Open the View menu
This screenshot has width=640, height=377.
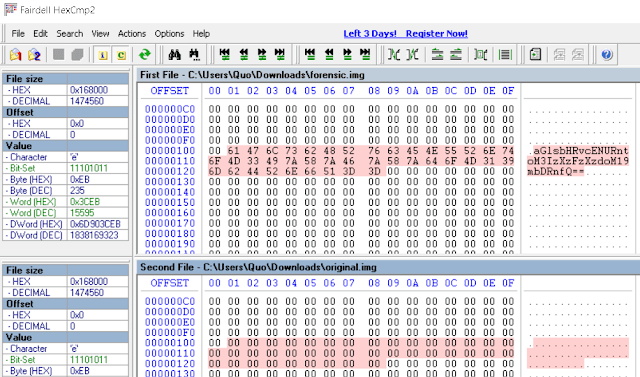[100, 33]
